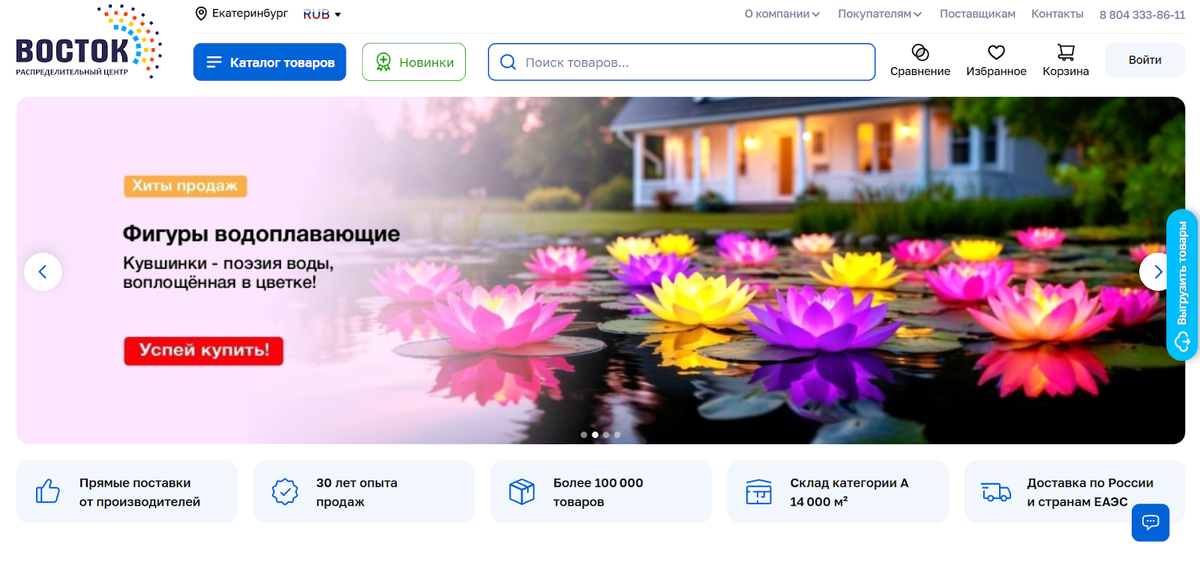Screen dimensions: 1200x565
Task: Click the Новинки button
Action: [414, 62]
